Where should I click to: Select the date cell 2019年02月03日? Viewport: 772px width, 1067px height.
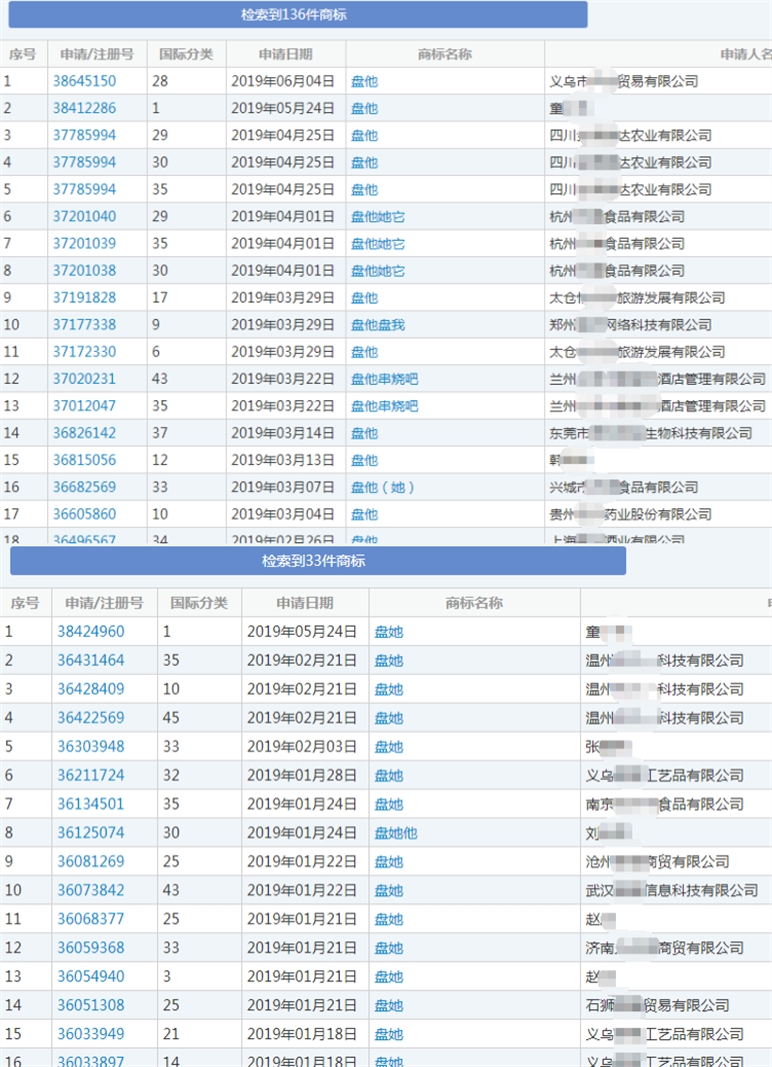pyautogui.click(x=302, y=746)
